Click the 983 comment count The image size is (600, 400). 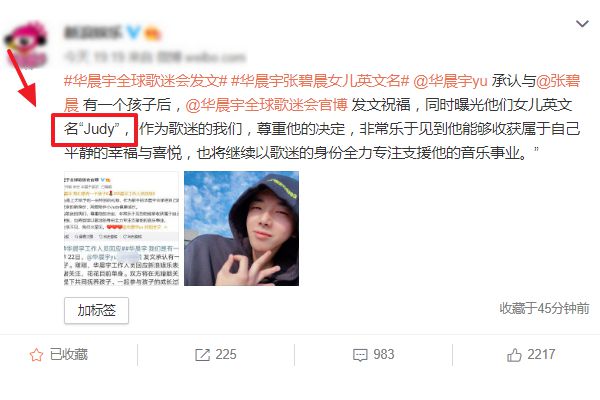pos(384,354)
